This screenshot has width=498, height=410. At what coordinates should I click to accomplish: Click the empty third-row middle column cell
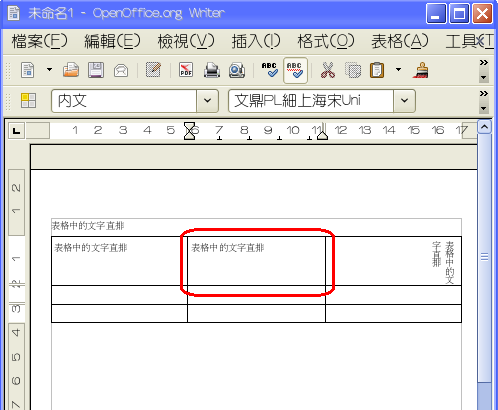(256, 313)
